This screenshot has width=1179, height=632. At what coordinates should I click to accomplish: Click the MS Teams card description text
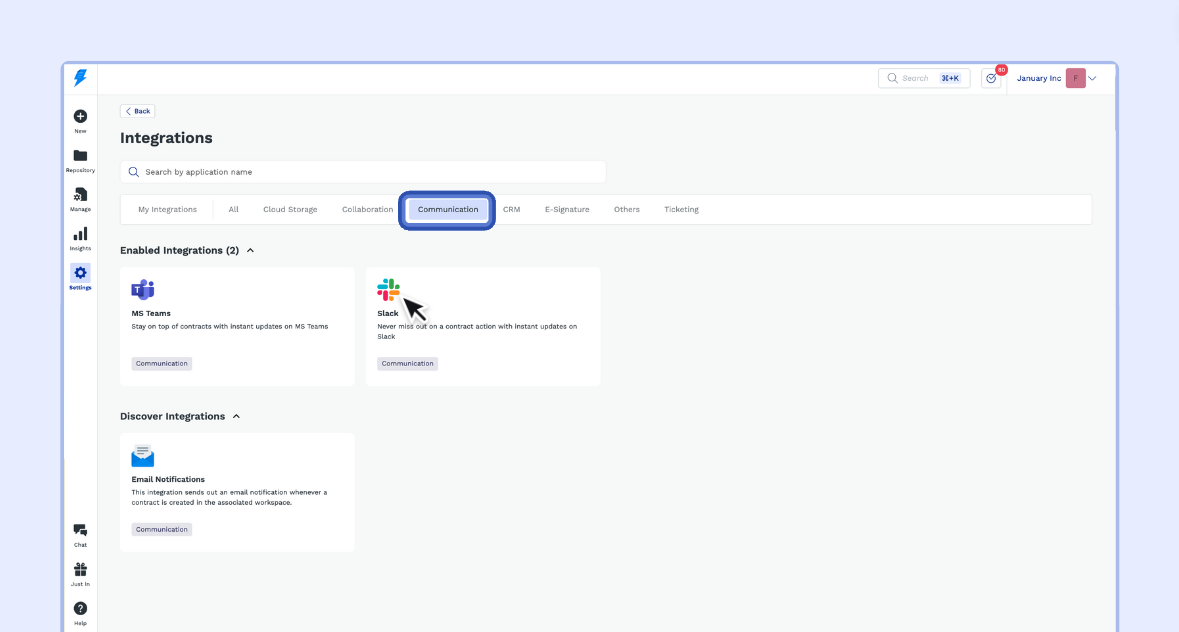pyautogui.click(x=230, y=327)
